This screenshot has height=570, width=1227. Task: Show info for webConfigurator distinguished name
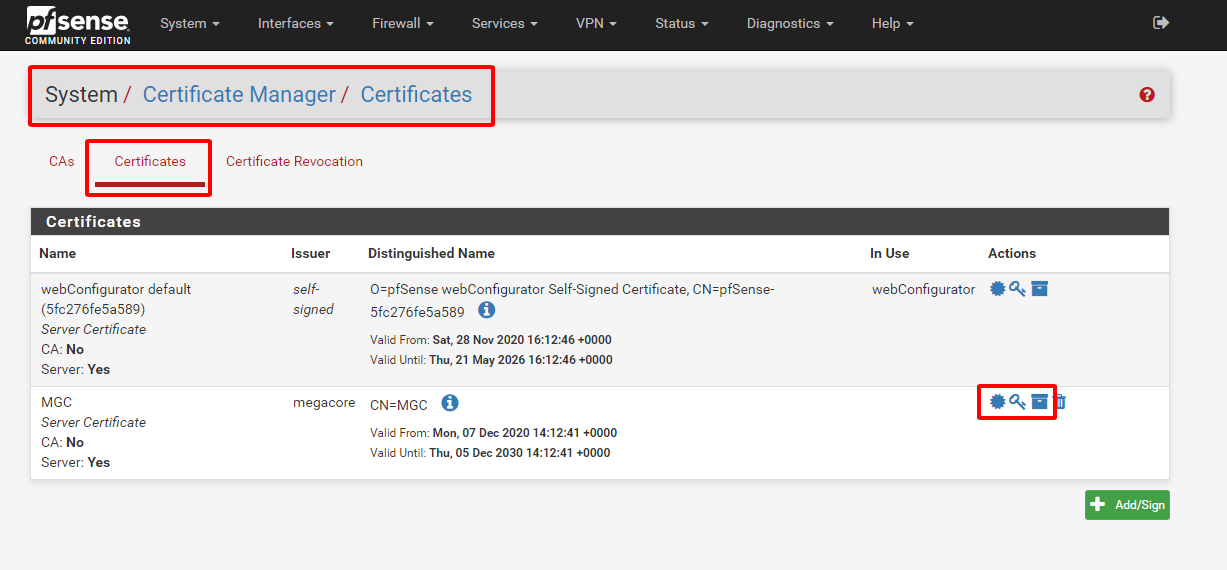pyautogui.click(x=486, y=310)
